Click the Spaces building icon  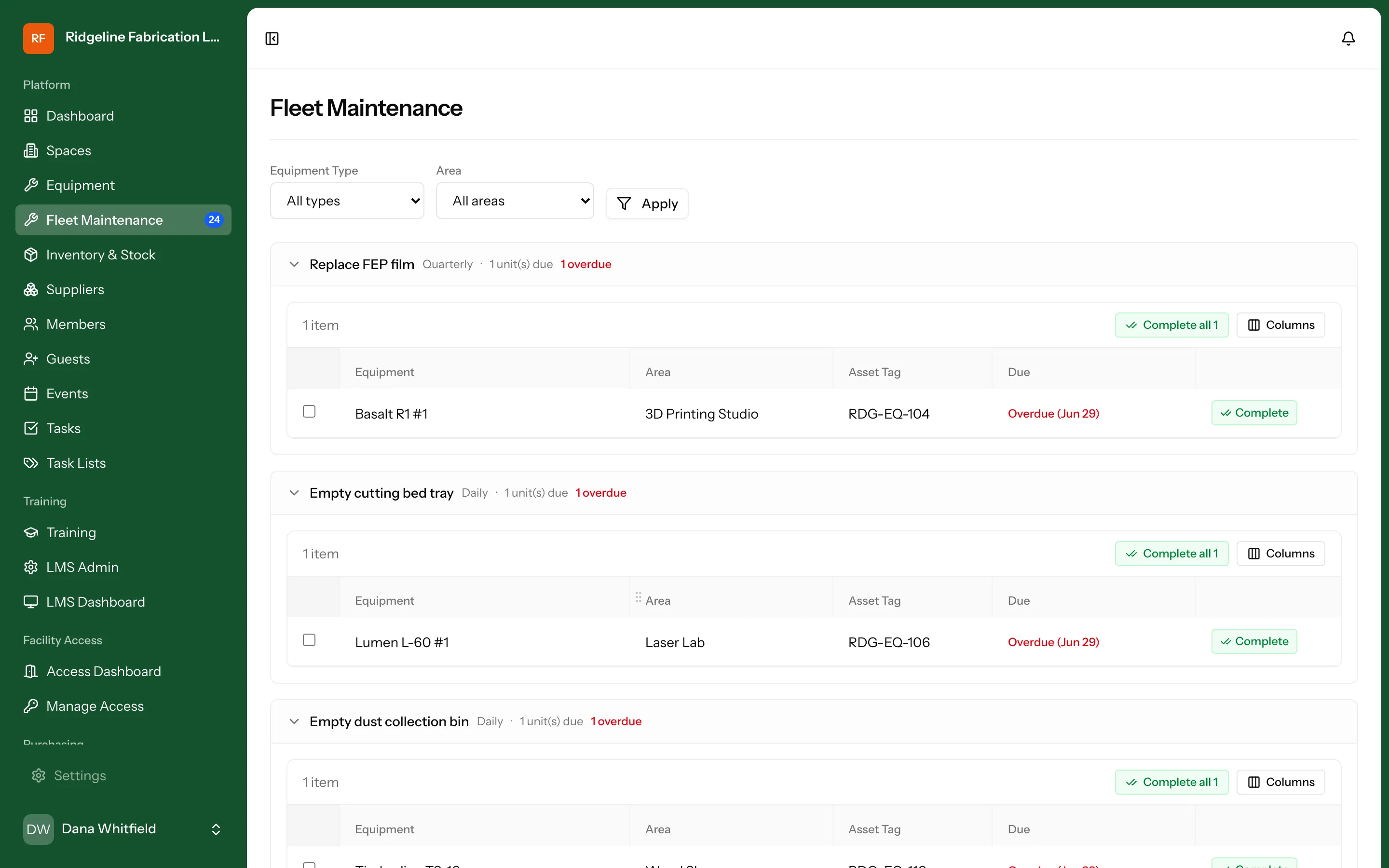[x=31, y=150]
